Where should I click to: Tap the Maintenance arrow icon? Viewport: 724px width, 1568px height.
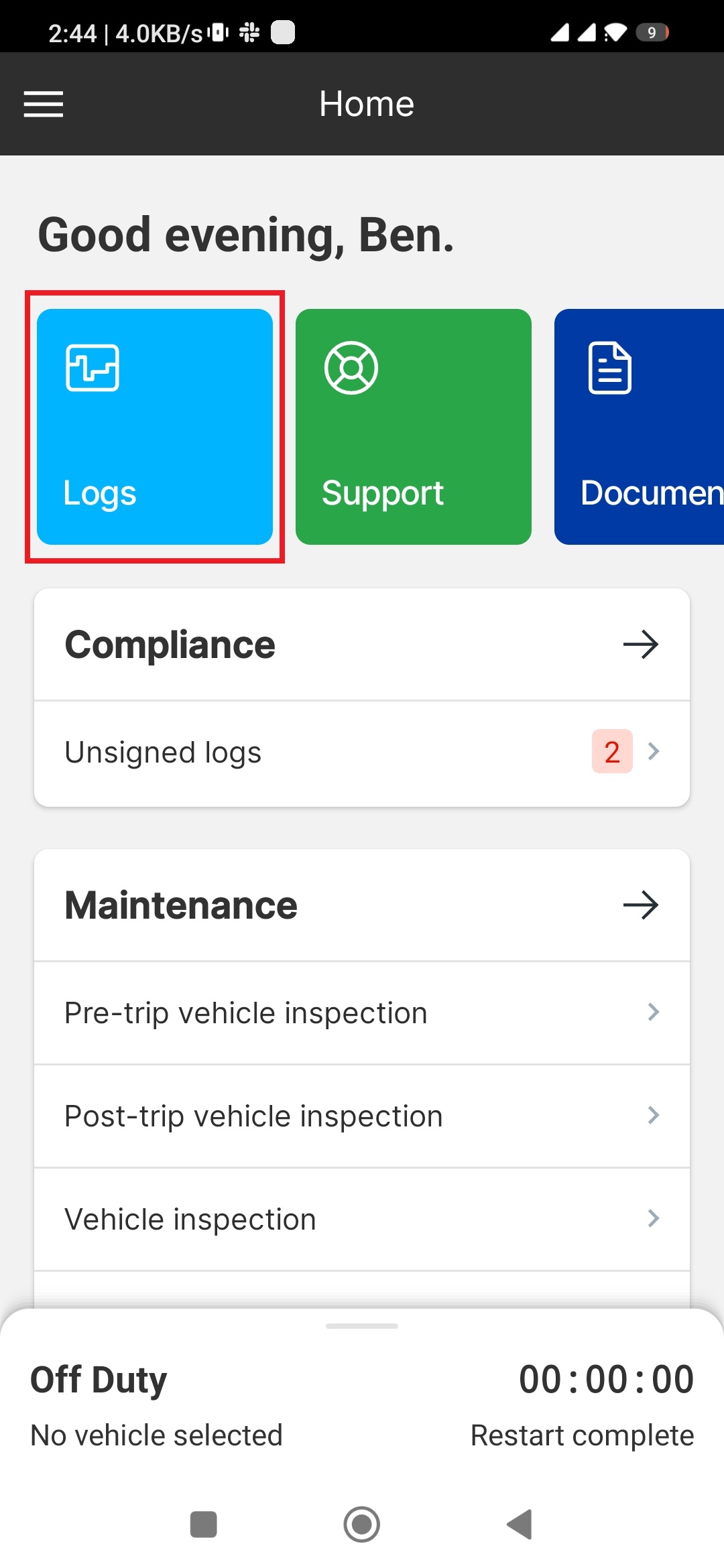pos(640,905)
